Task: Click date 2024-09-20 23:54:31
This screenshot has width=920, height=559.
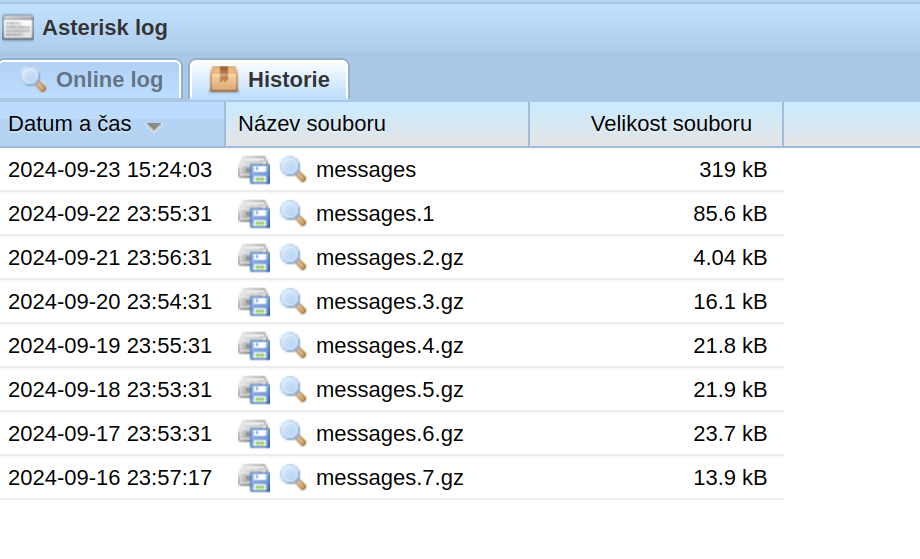Action: pos(110,301)
